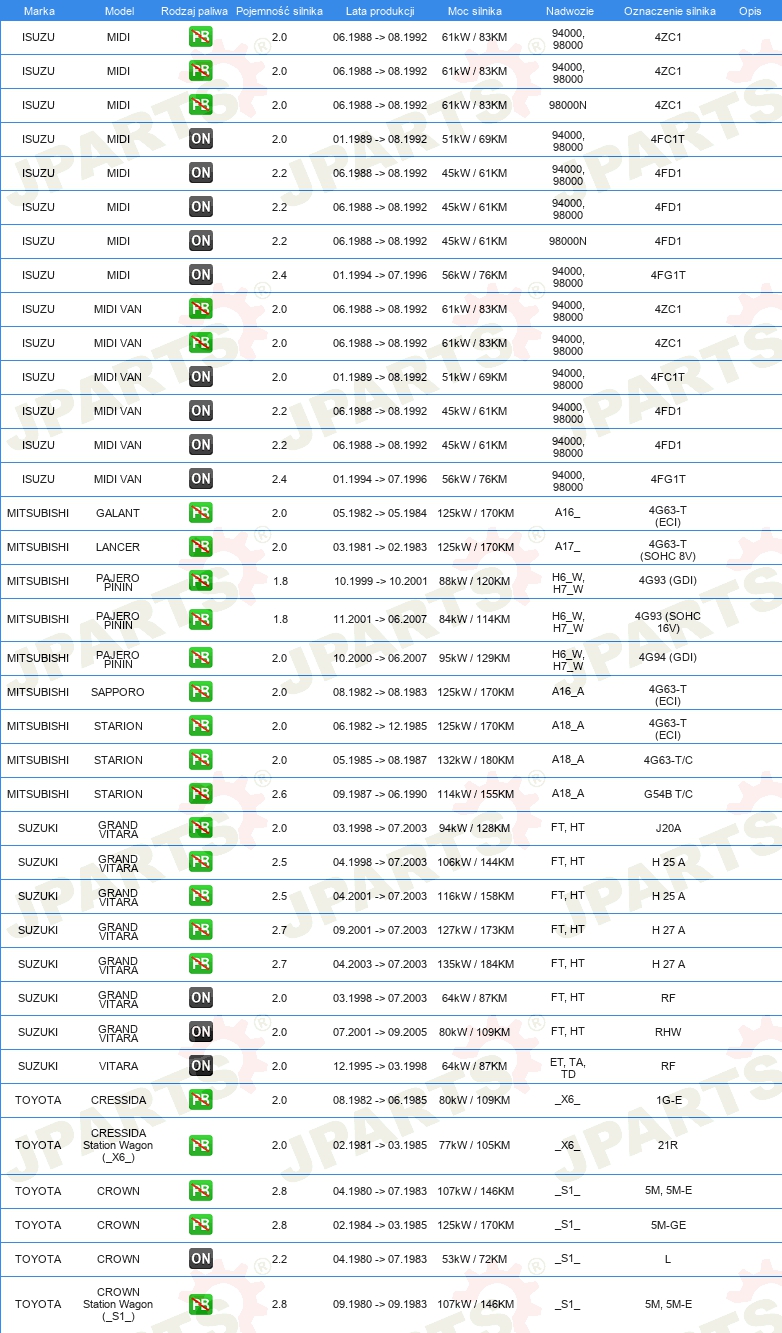Click the CRESSIDA Station Wagon (_X6_) model cell
This screenshot has height=1333, width=782.
(x=118, y=1145)
